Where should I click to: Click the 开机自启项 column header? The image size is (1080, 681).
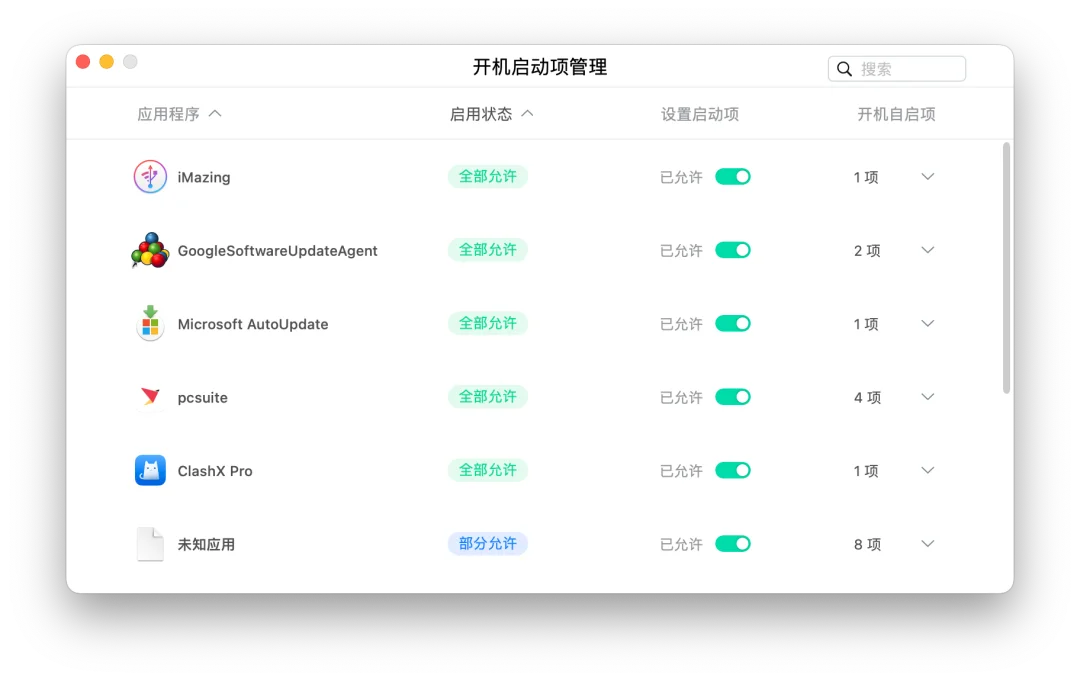tap(896, 114)
